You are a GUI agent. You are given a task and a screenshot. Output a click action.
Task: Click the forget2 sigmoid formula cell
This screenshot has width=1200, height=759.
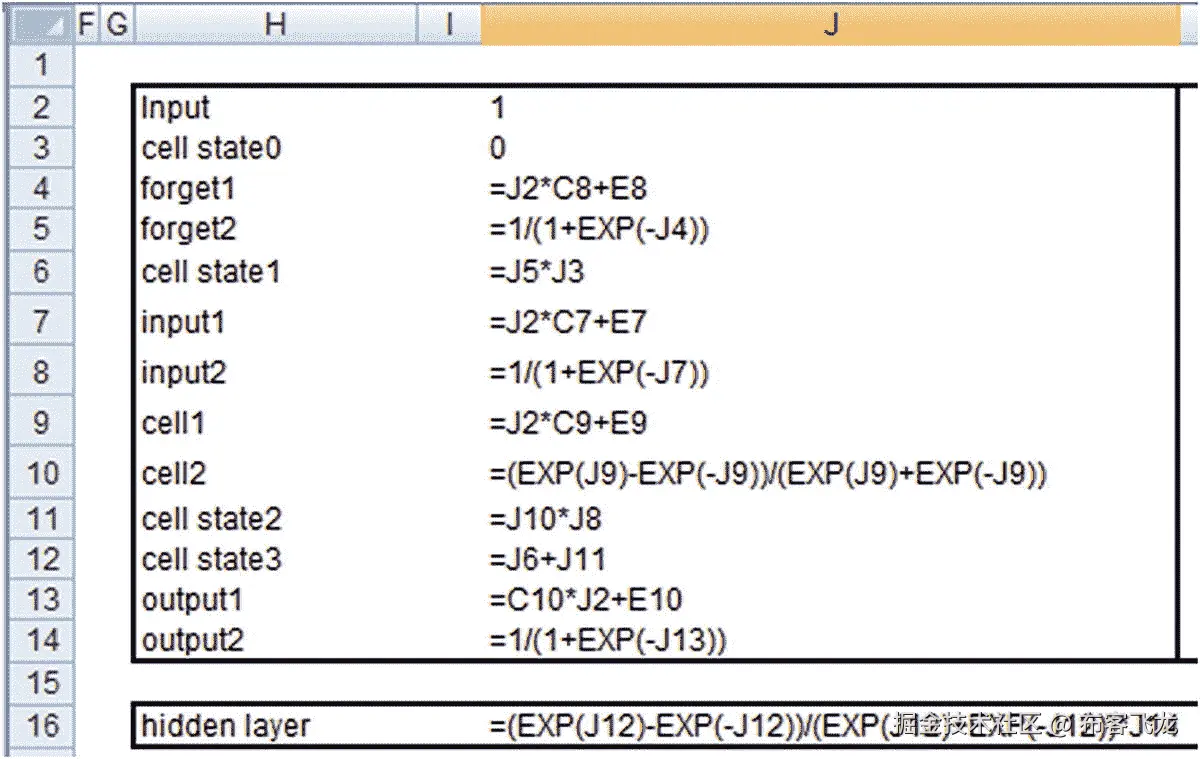point(700,229)
